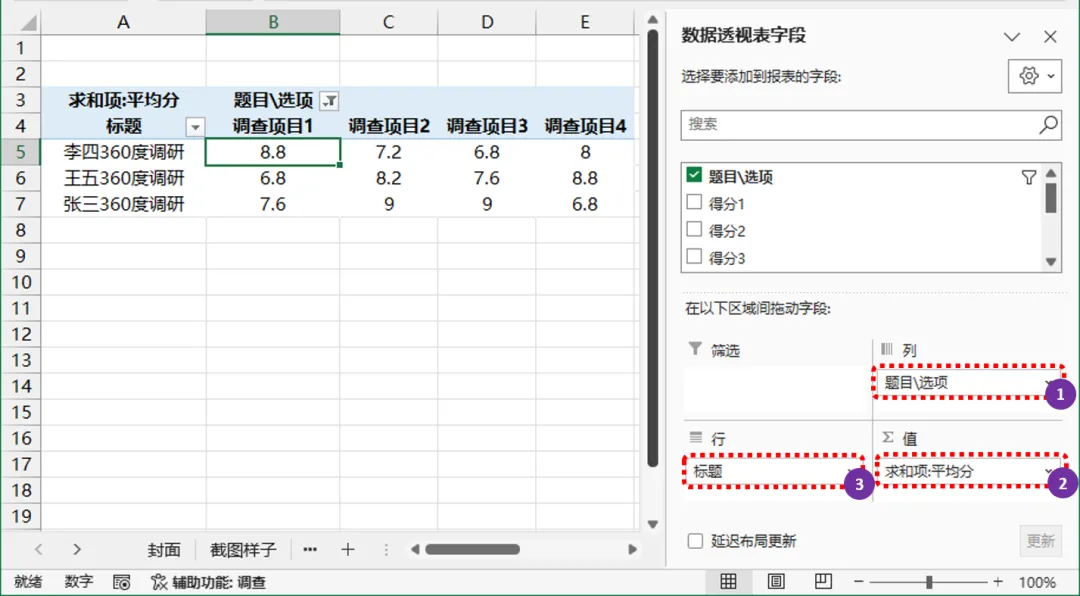Select cell 张三360度调研
1080x596 pixels.
coord(123,204)
